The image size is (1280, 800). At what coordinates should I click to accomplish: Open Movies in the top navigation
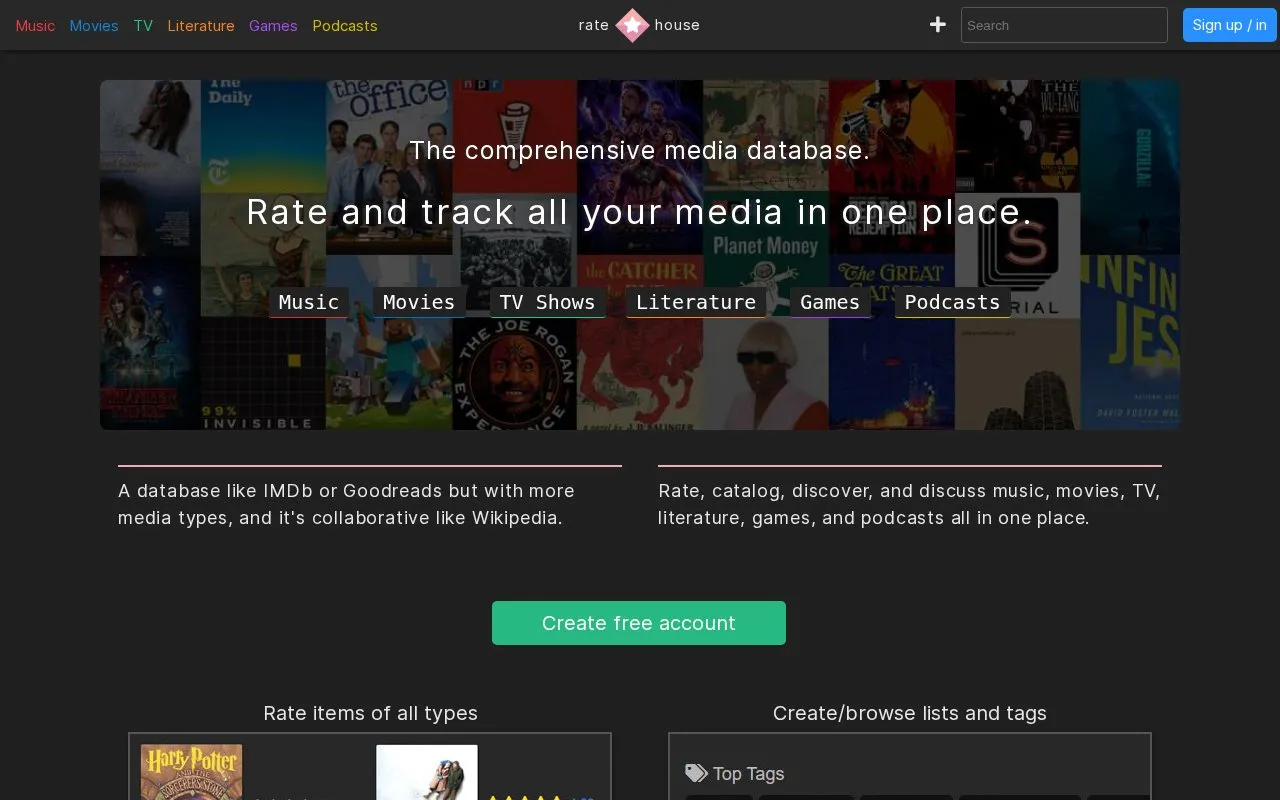click(94, 25)
